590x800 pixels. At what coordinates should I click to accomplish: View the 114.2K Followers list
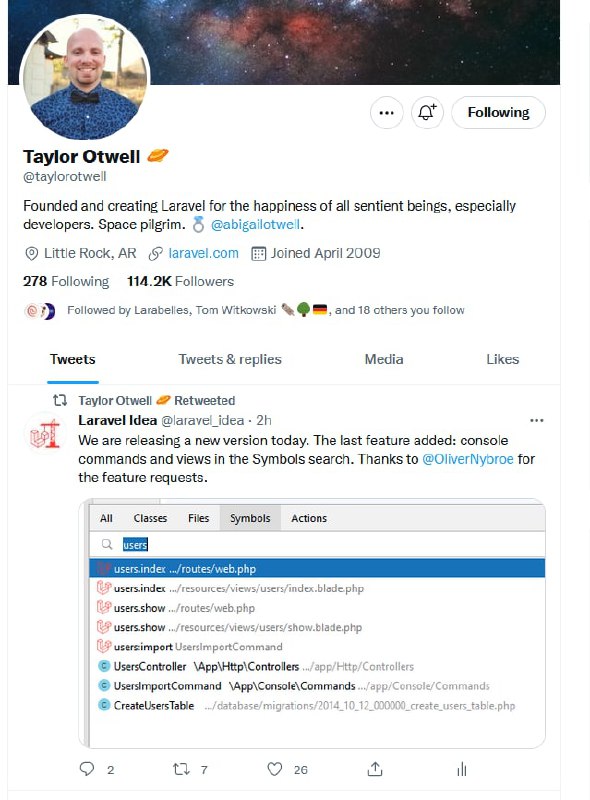pos(180,281)
